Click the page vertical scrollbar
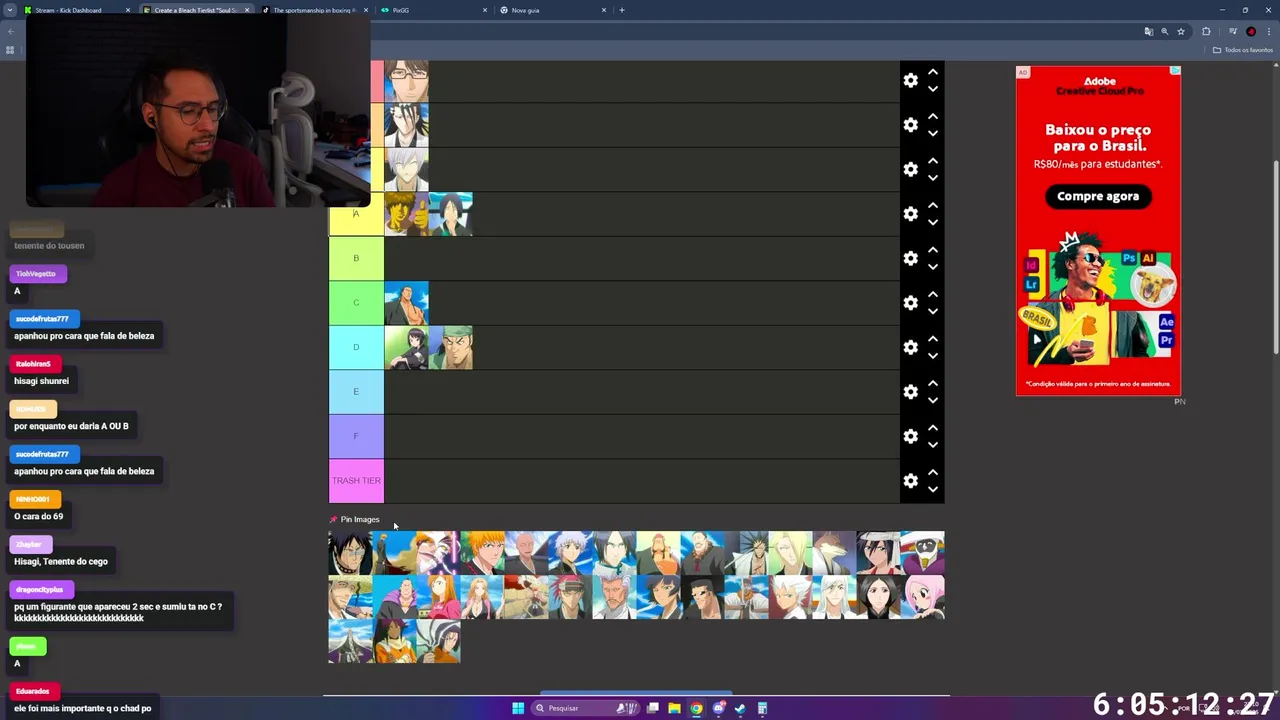 pyautogui.click(x=1275, y=255)
